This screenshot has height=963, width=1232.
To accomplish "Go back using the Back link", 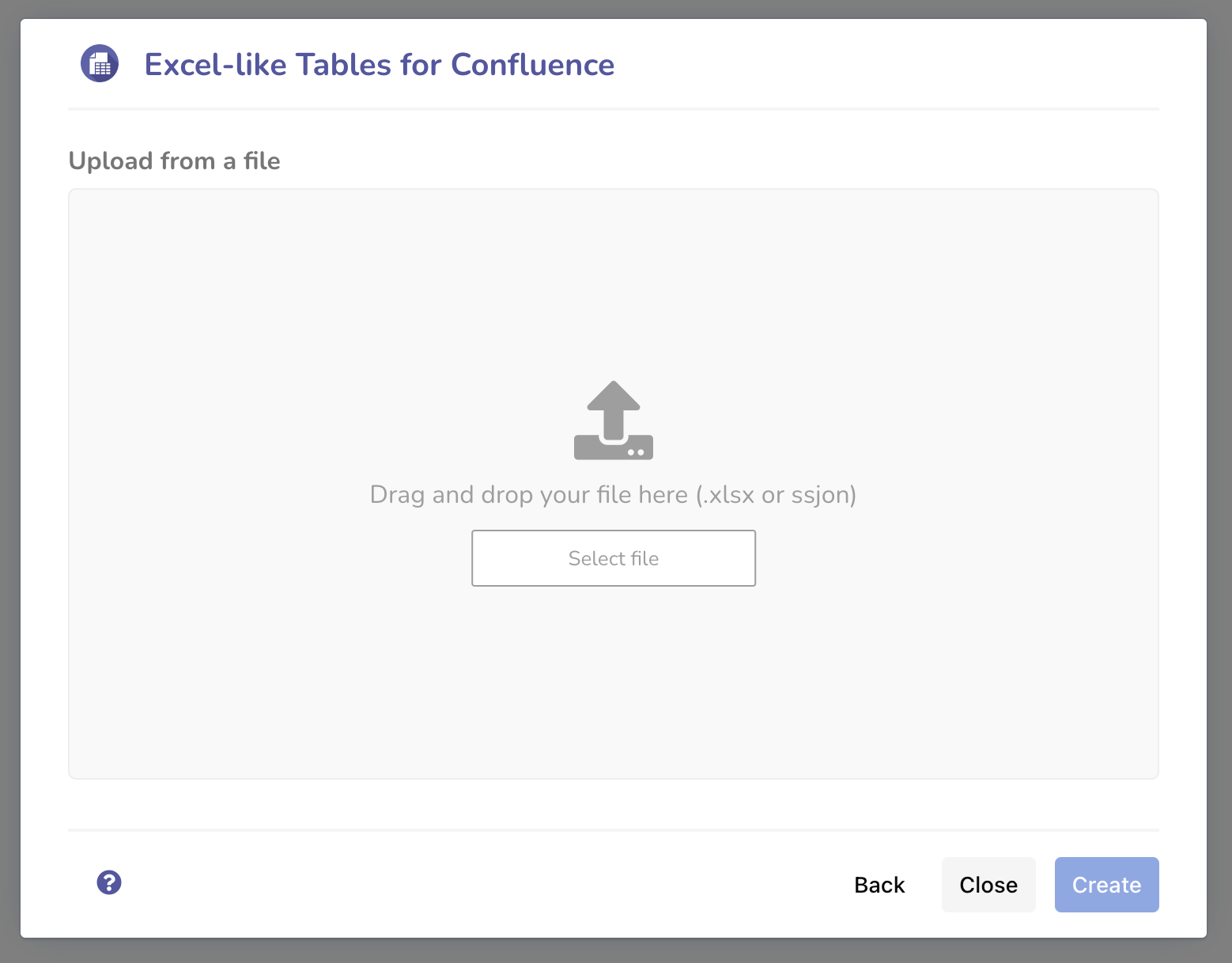I will tap(879, 885).
